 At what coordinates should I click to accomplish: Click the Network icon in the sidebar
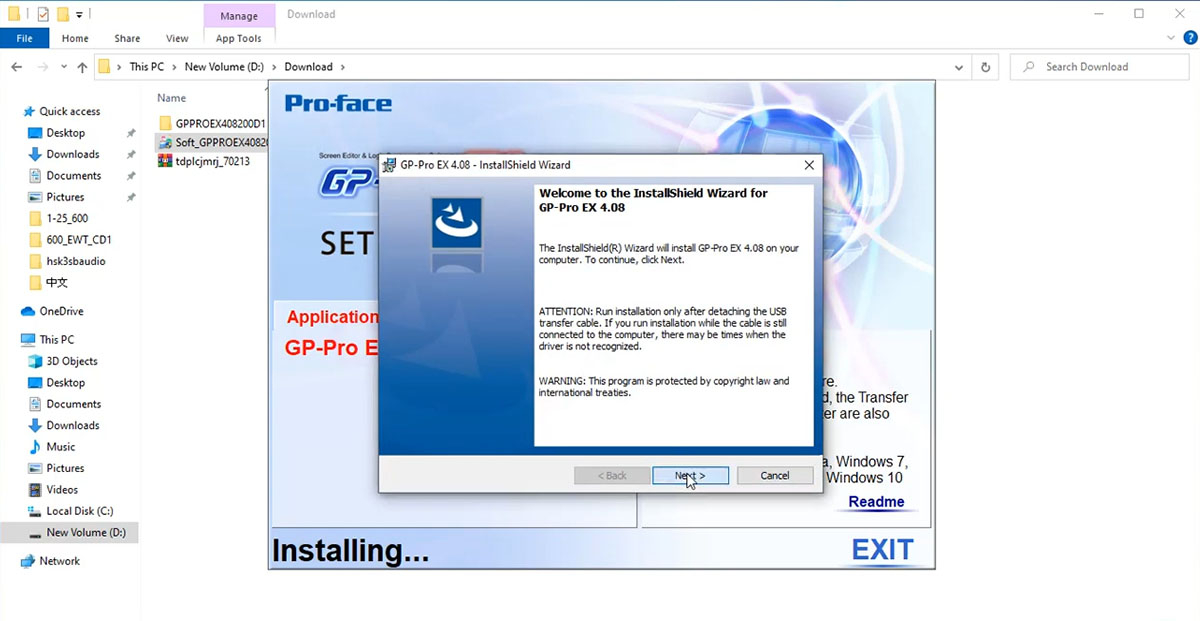click(28, 561)
